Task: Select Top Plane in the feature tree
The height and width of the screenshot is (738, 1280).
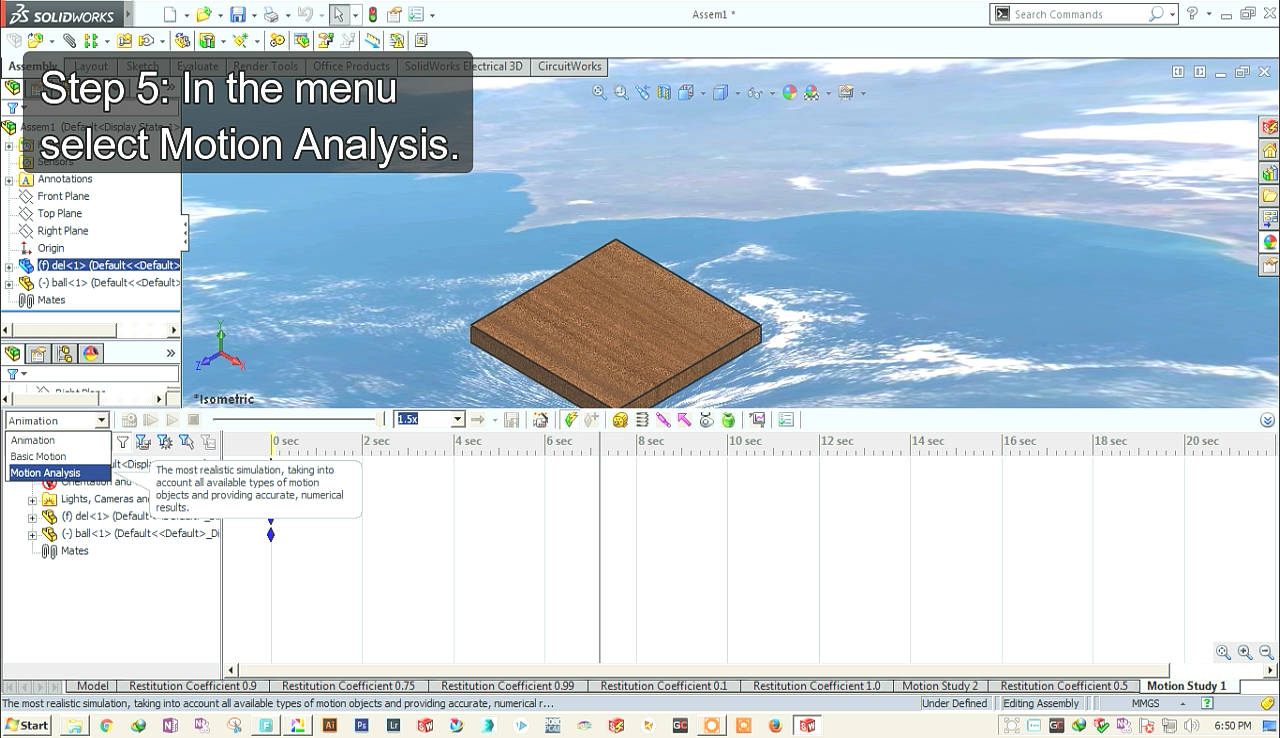Action: pyautogui.click(x=59, y=213)
